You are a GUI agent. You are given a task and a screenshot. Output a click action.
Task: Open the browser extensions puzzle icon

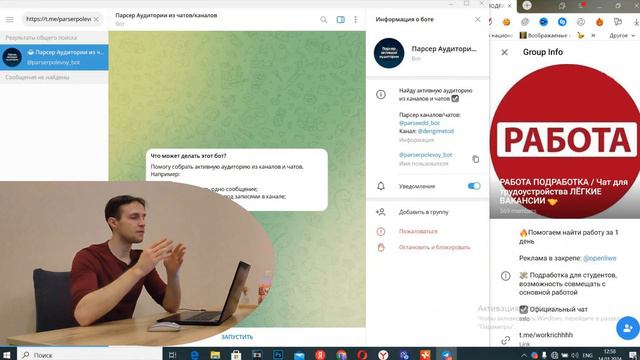point(618,22)
